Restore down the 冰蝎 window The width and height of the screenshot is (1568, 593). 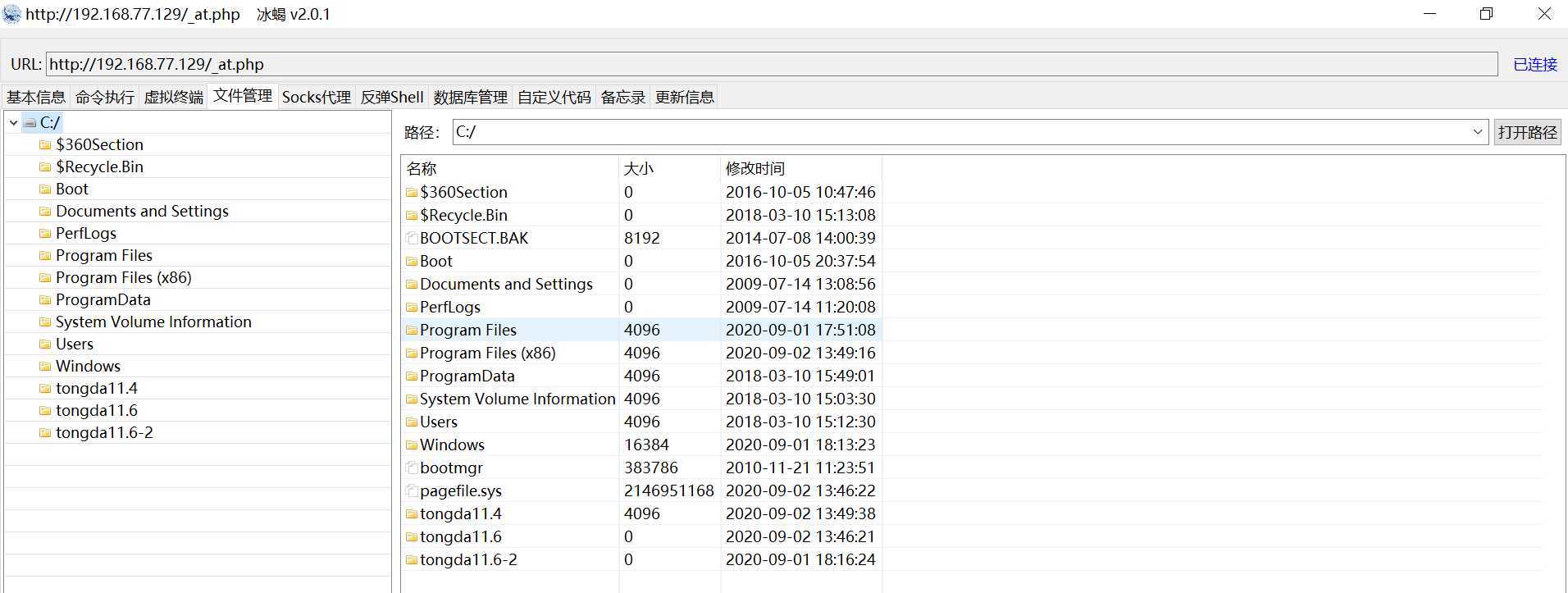coord(1486,14)
